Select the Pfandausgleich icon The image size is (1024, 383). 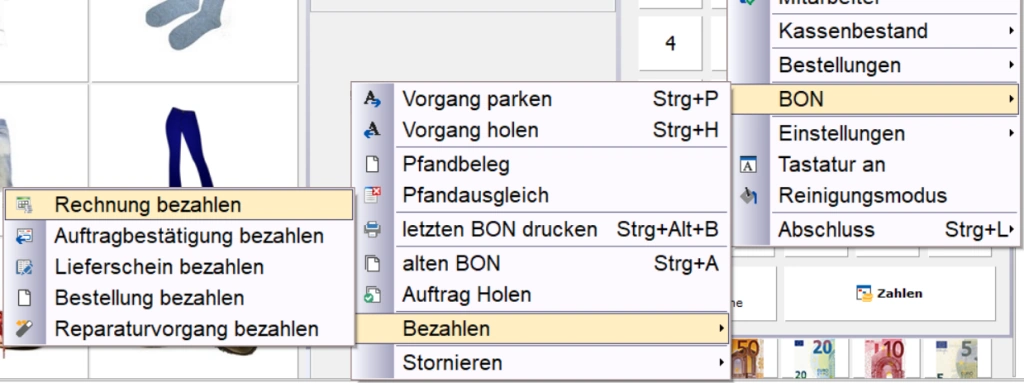372,195
